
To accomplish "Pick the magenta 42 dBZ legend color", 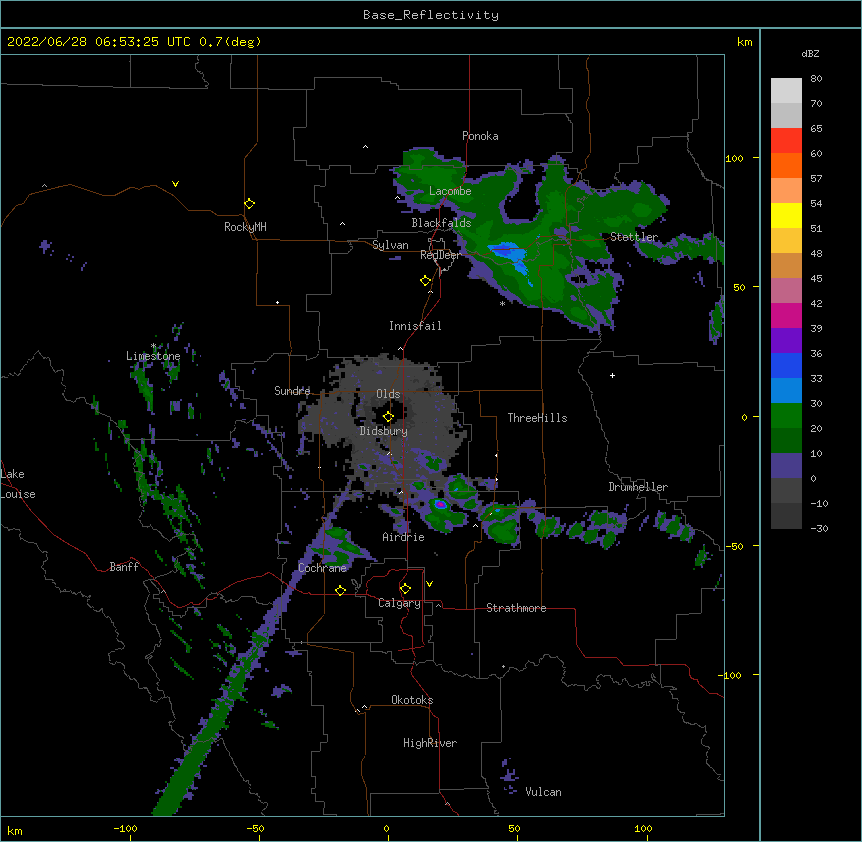I will coord(786,315).
